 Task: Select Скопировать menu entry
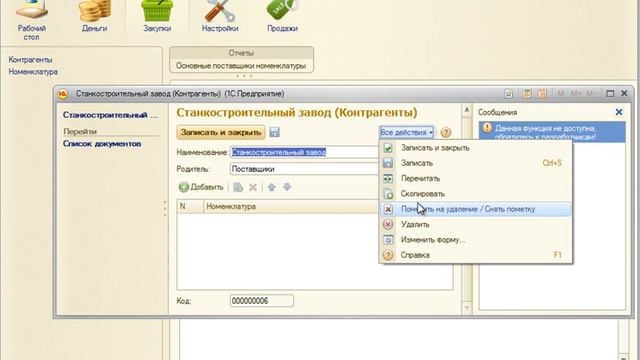click(476, 193)
